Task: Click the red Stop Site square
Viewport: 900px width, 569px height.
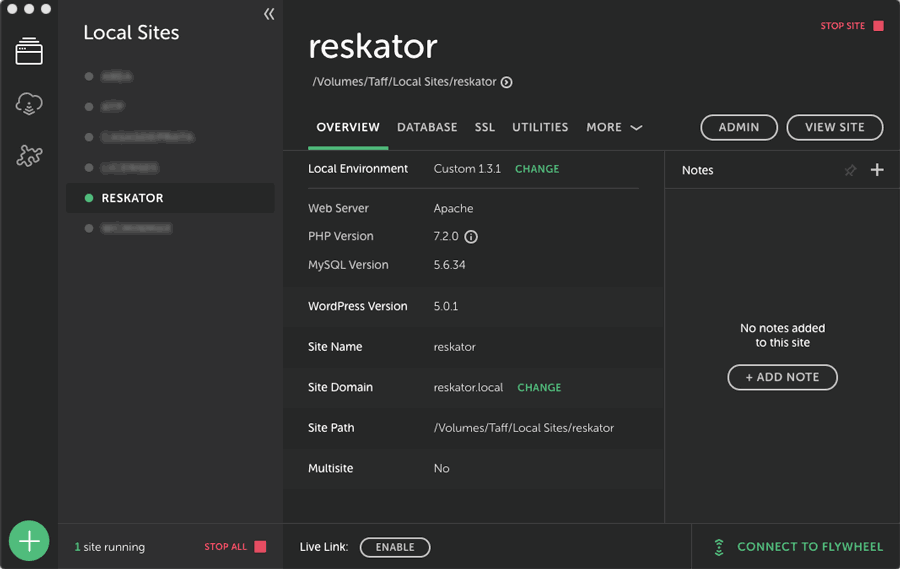Action: click(878, 26)
